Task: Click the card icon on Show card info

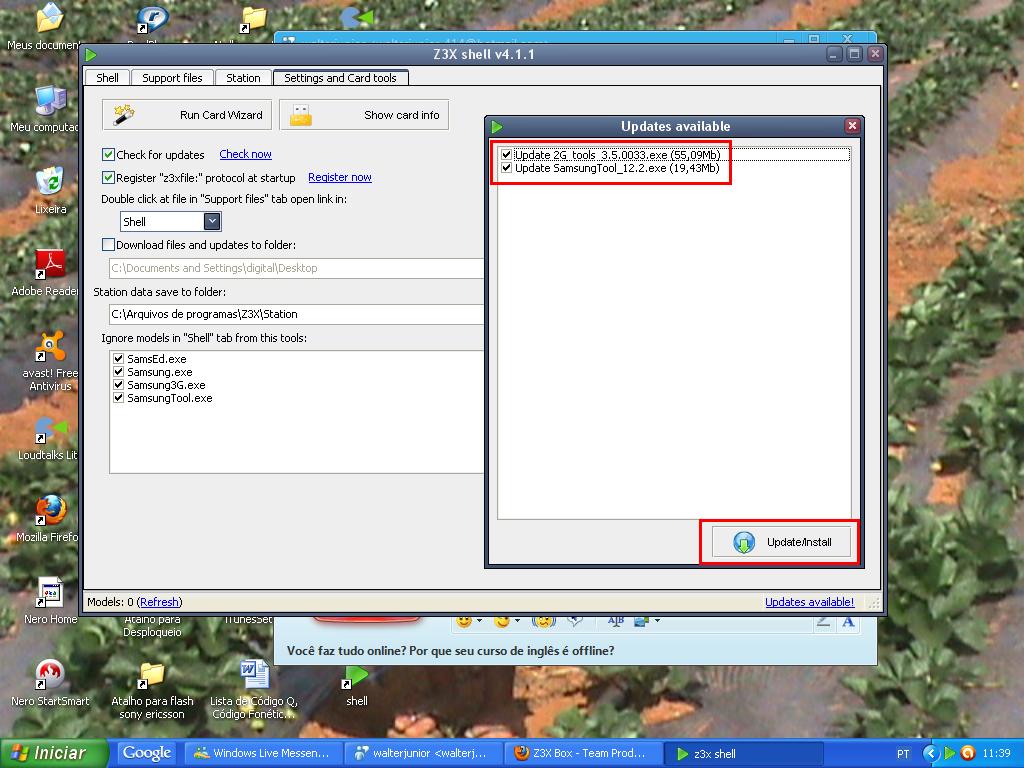Action: (300, 115)
